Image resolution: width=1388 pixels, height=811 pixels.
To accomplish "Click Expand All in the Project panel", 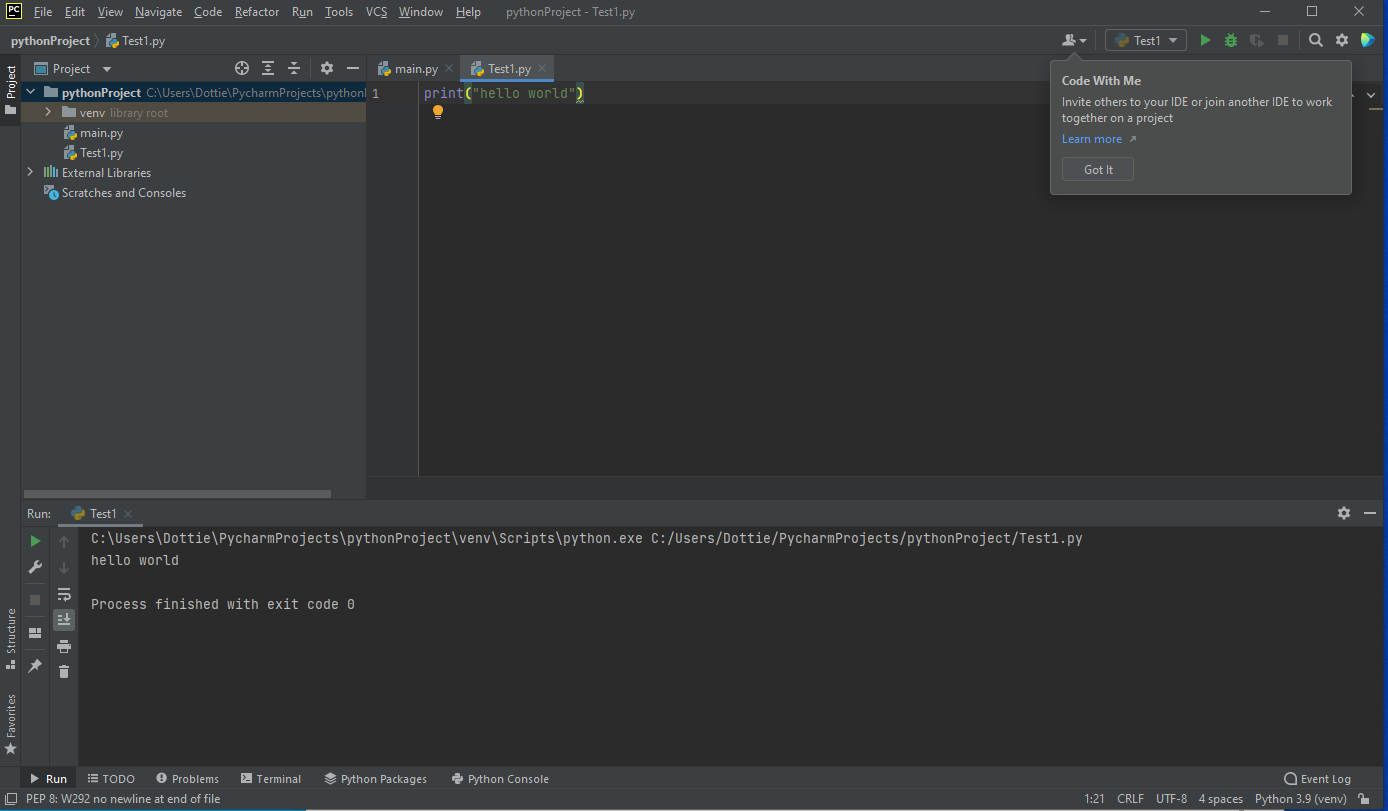I will coord(268,68).
